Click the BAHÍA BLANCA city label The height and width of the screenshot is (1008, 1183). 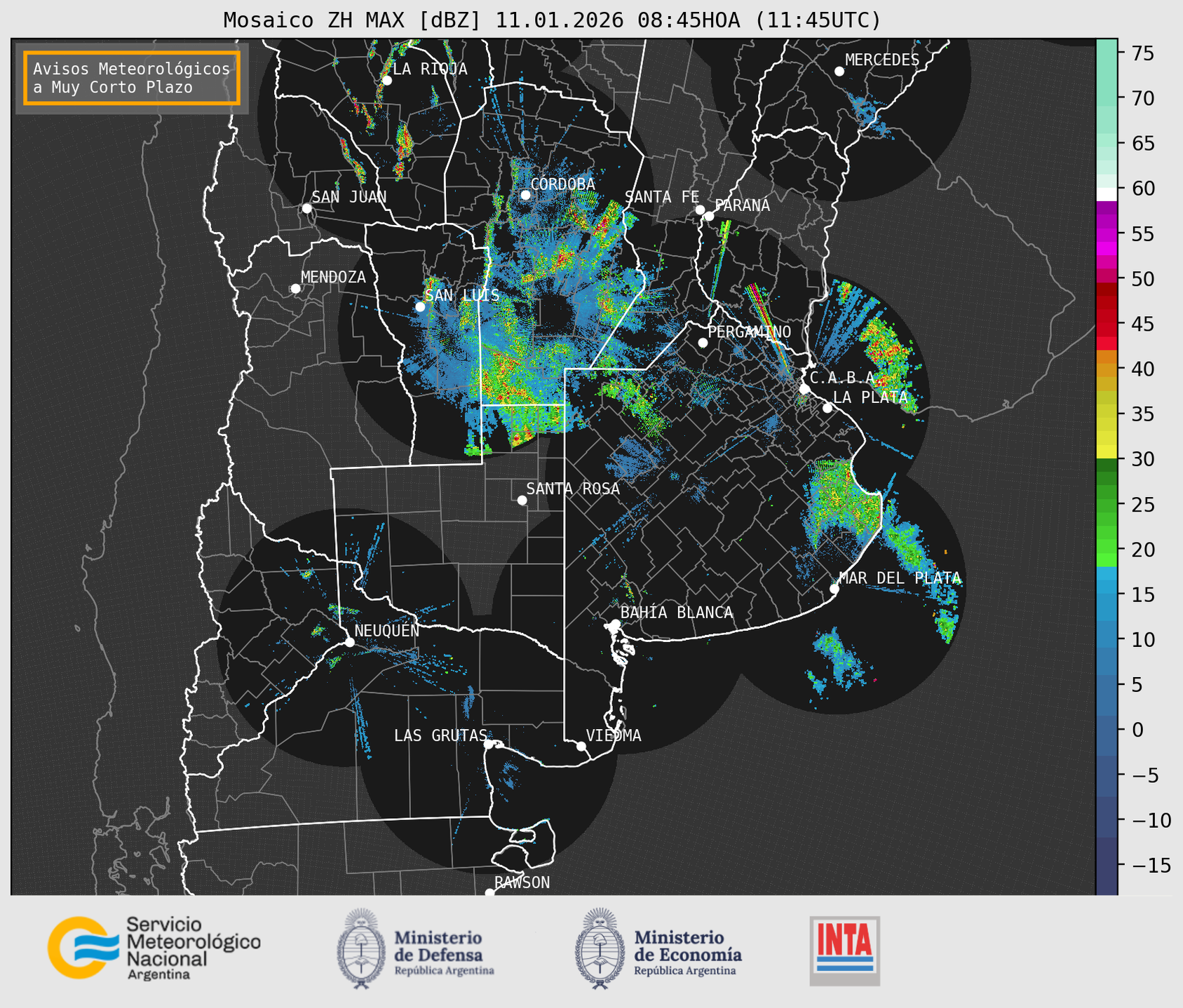[677, 613]
